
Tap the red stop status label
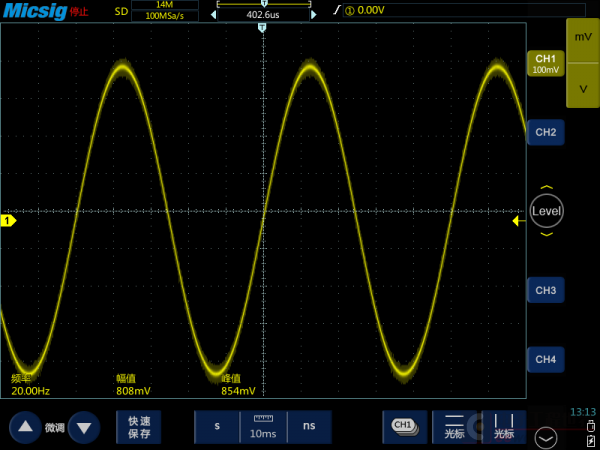point(79,11)
